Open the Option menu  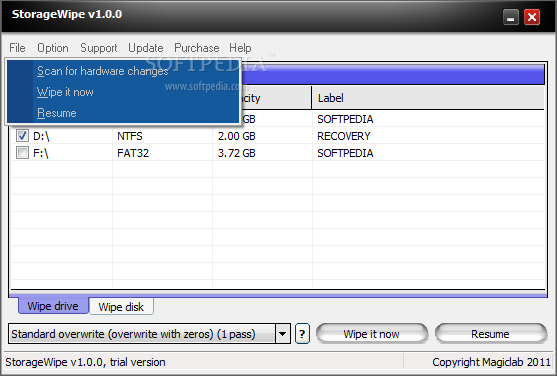click(x=53, y=48)
